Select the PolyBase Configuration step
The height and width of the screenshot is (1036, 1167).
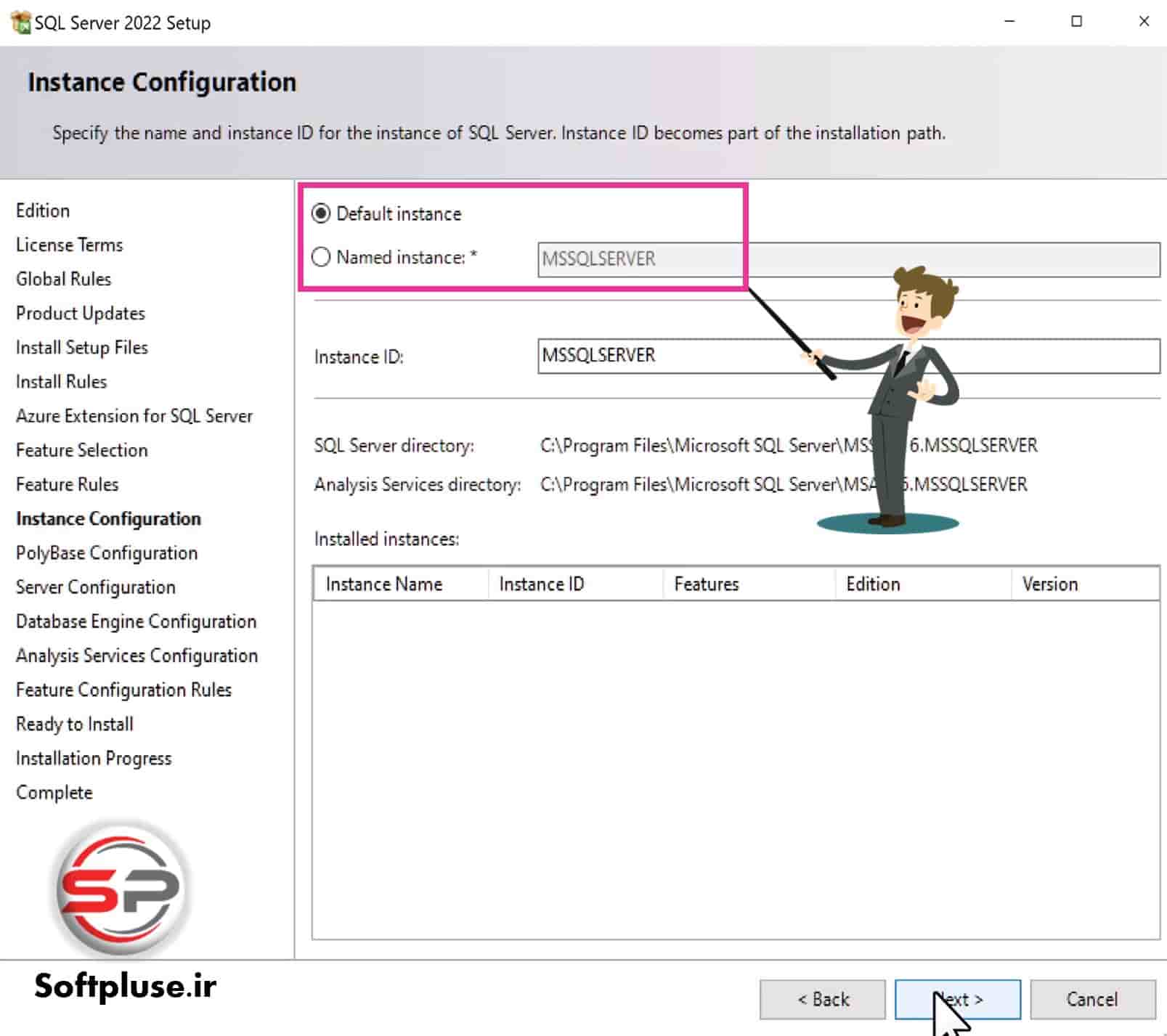pyautogui.click(x=106, y=552)
